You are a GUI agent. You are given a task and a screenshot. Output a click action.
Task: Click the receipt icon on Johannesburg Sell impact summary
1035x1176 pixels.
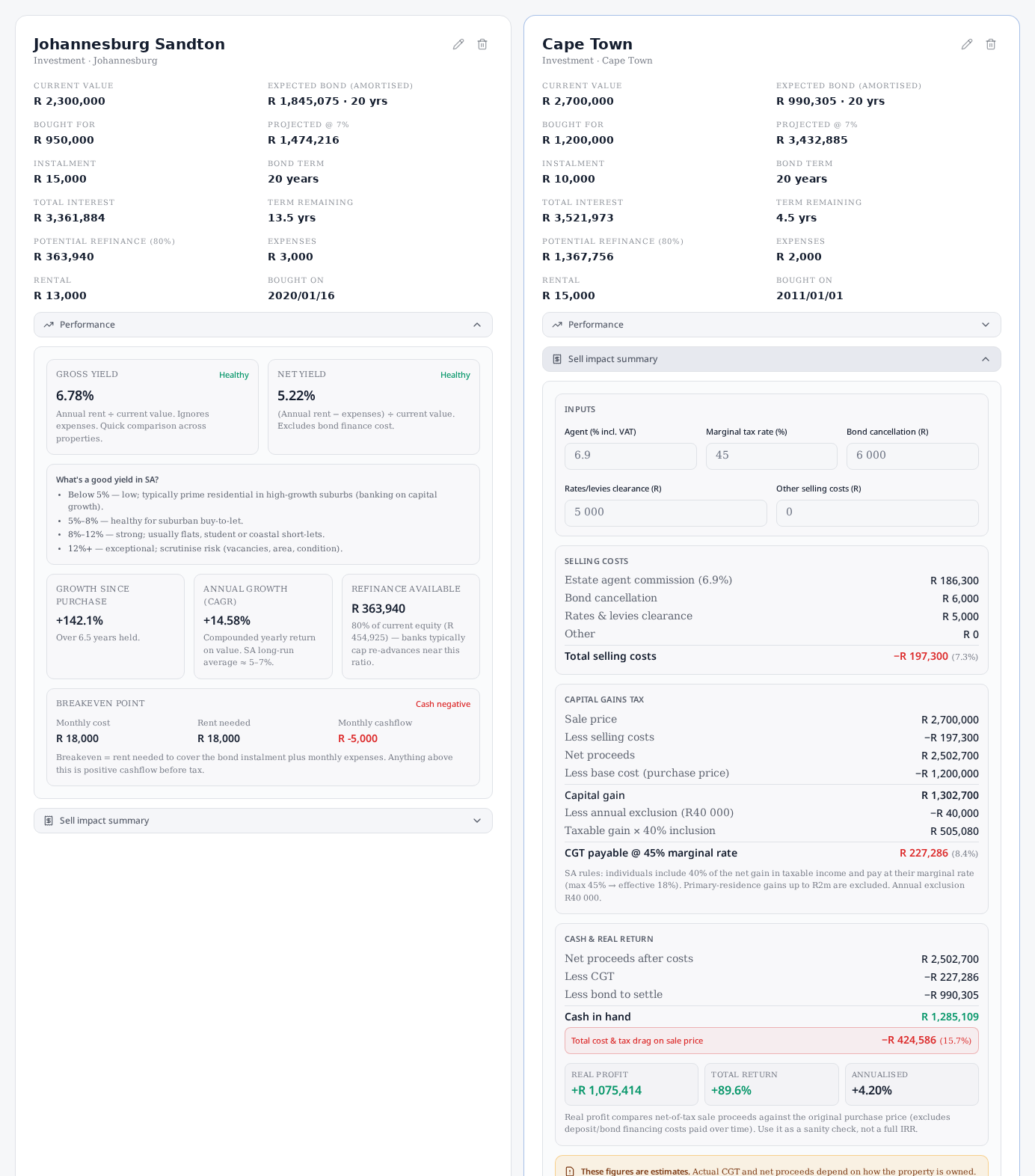point(49,821)
